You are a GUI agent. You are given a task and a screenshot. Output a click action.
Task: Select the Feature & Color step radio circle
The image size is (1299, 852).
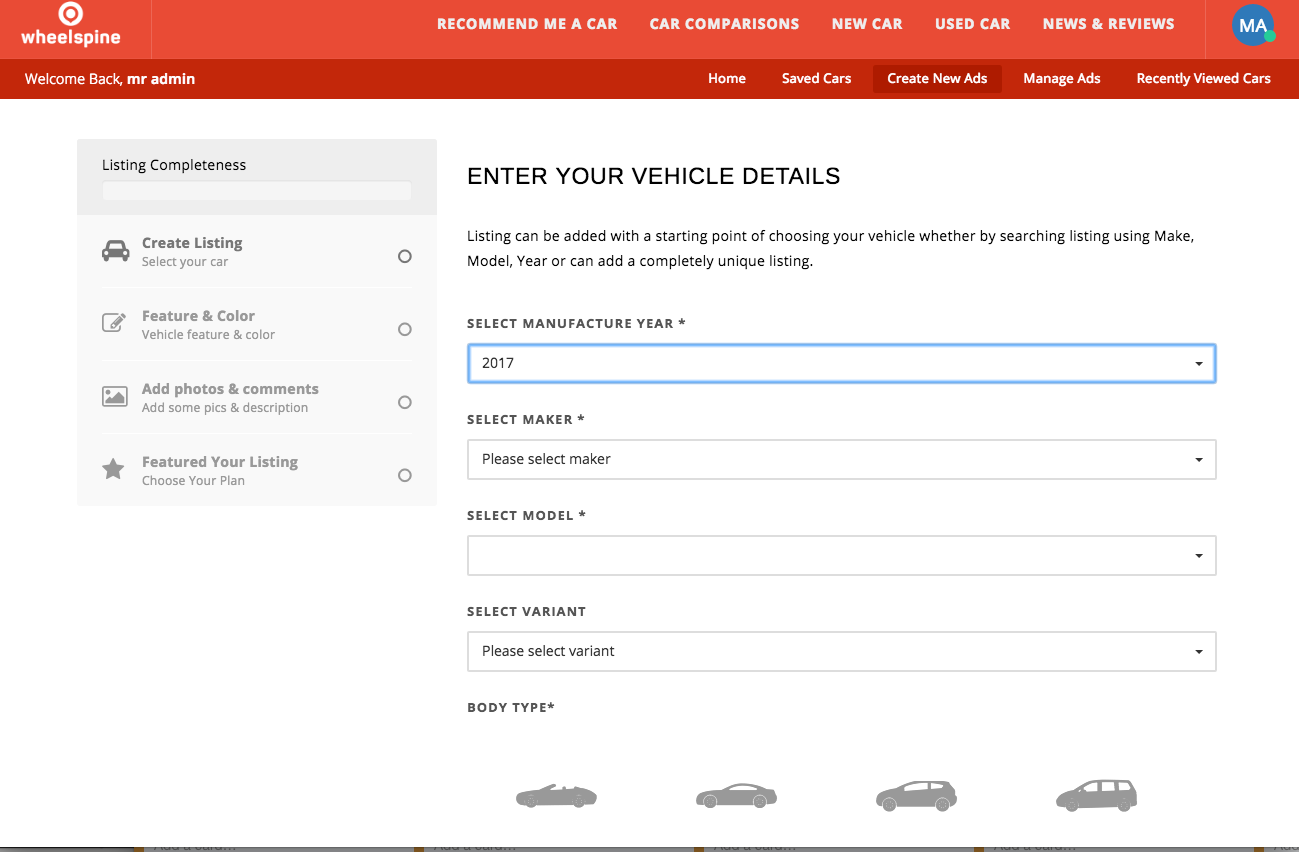coord(405,329)
